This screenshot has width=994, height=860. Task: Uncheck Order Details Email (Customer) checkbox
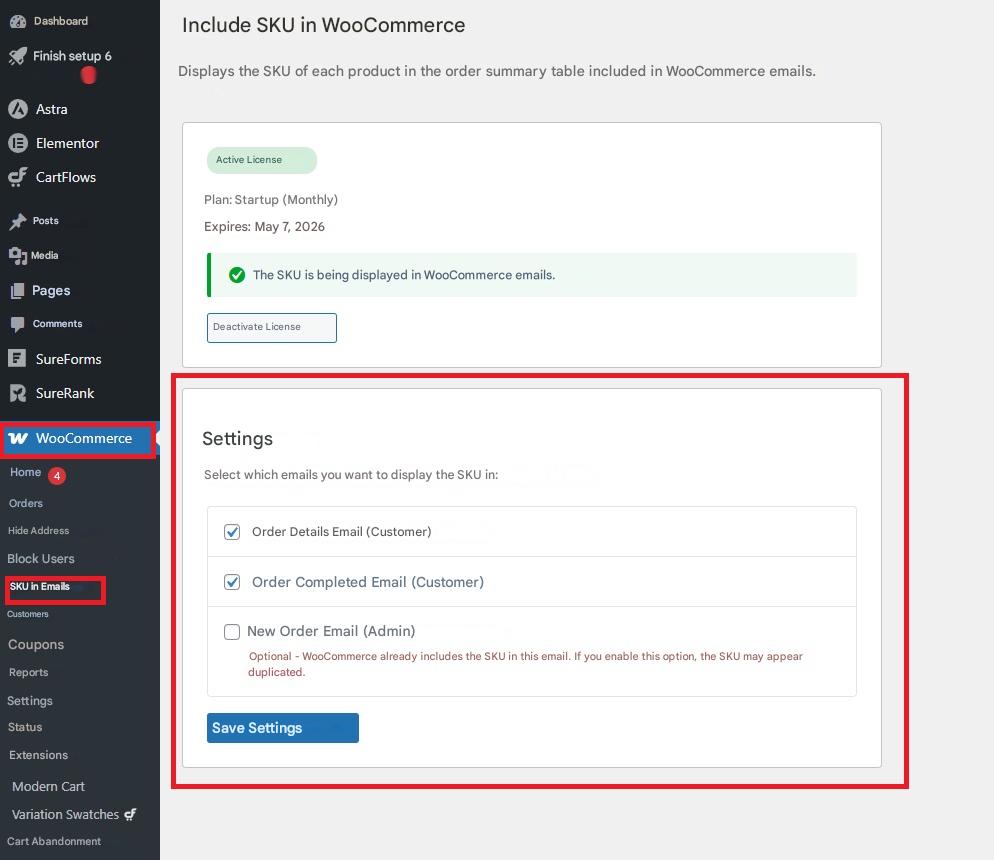pyautogui.click(x=232, y=532)
